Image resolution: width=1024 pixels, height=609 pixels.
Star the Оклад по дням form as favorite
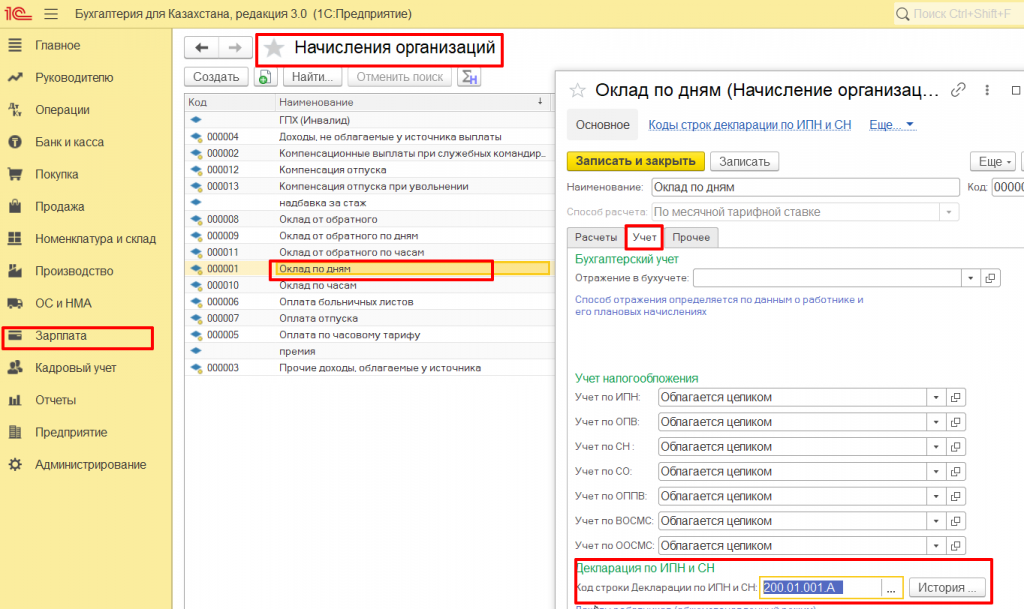point(577,90)
